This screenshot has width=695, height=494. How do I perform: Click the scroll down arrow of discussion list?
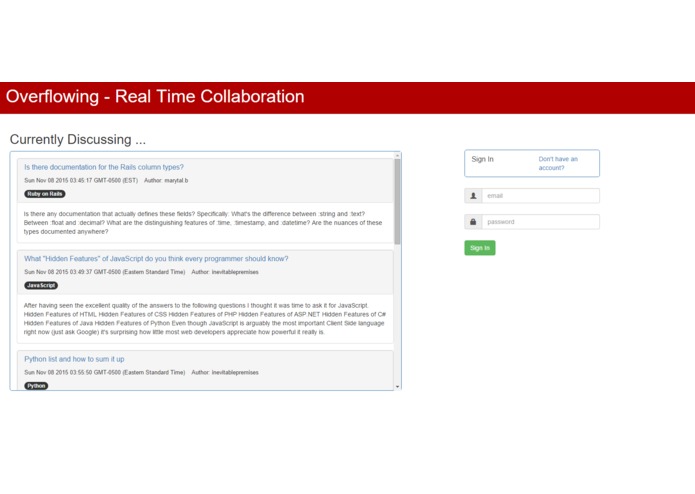pos(397,386)
